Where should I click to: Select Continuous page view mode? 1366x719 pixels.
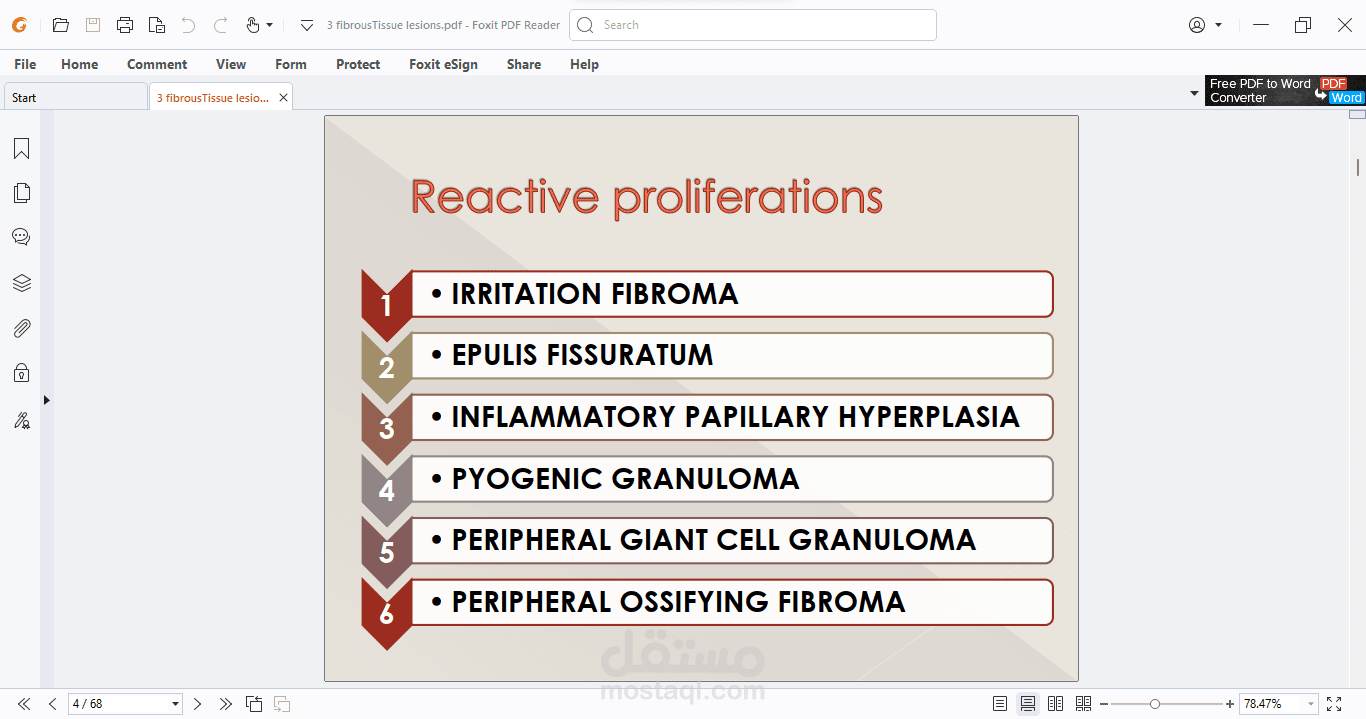coord(1027,704)
